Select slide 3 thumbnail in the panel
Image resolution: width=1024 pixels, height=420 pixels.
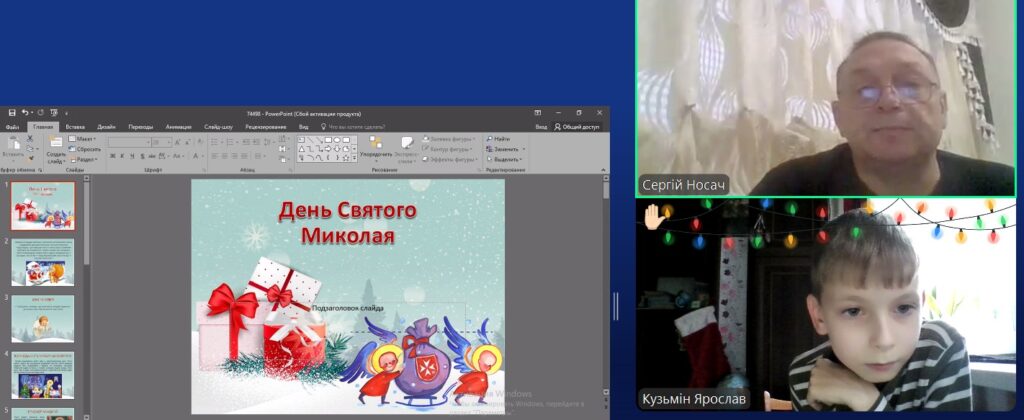[43, 319]
